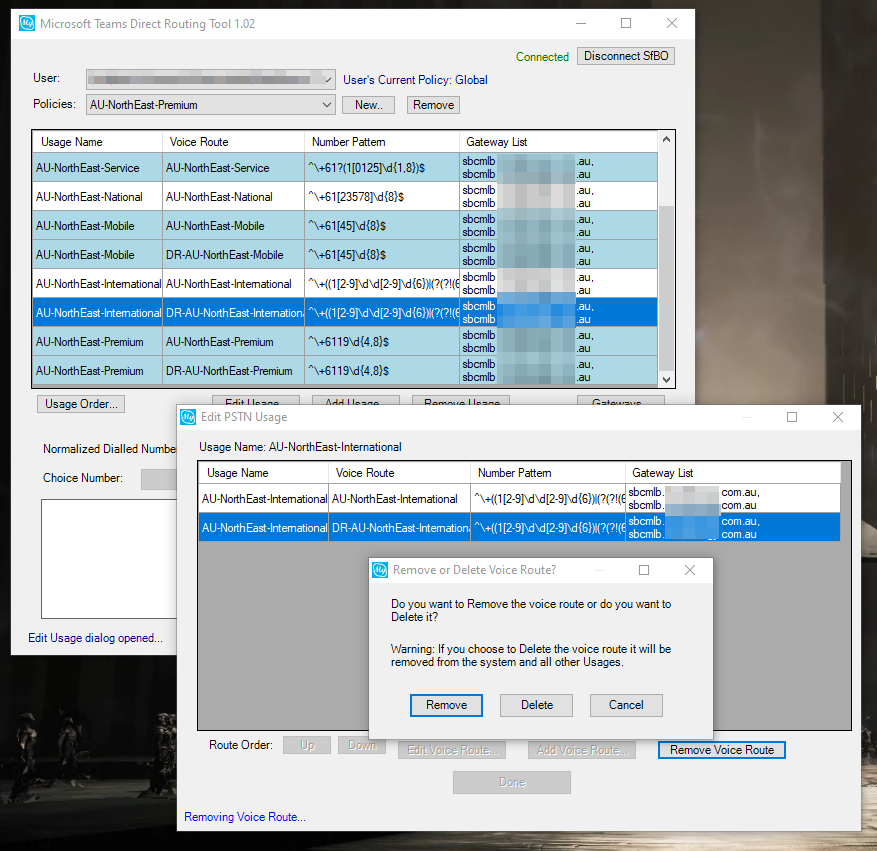Click the Edit PSTN Usage window app icon
Screen dimensions: 877x851
point(188,417)
